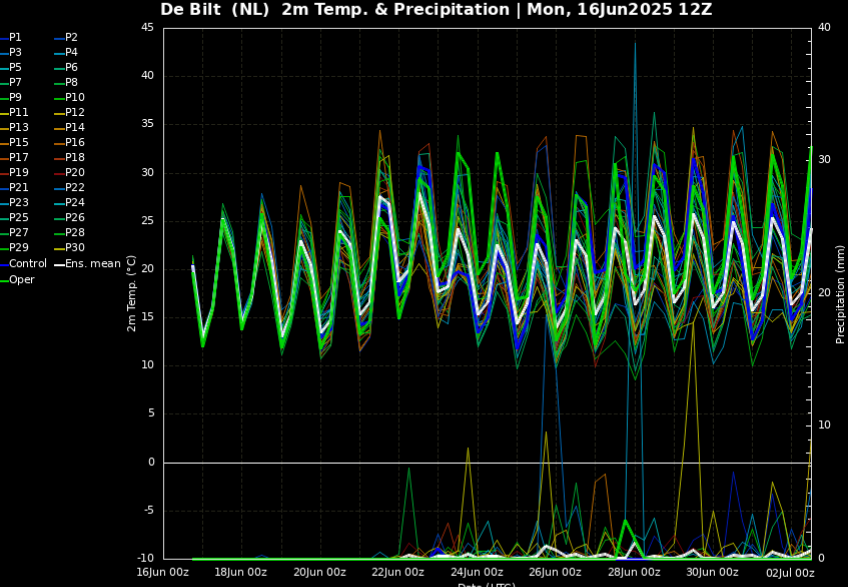Image resolution: width=848 pixels, height=587 pixels.
Task: Click the Control run legend entry
Action: 28,263
